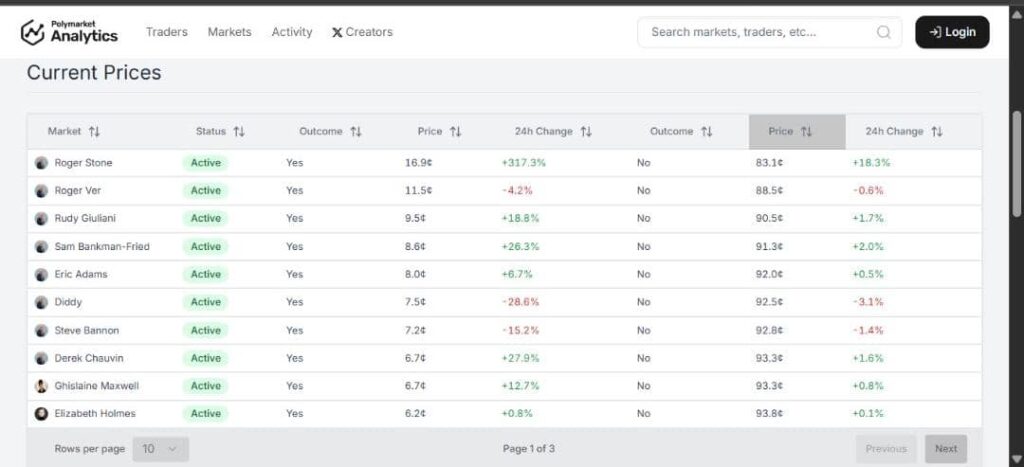The image size is (1024, 467).
Task: Click Elizabeth Holmes' avatar photo
Action: [41, 413]
